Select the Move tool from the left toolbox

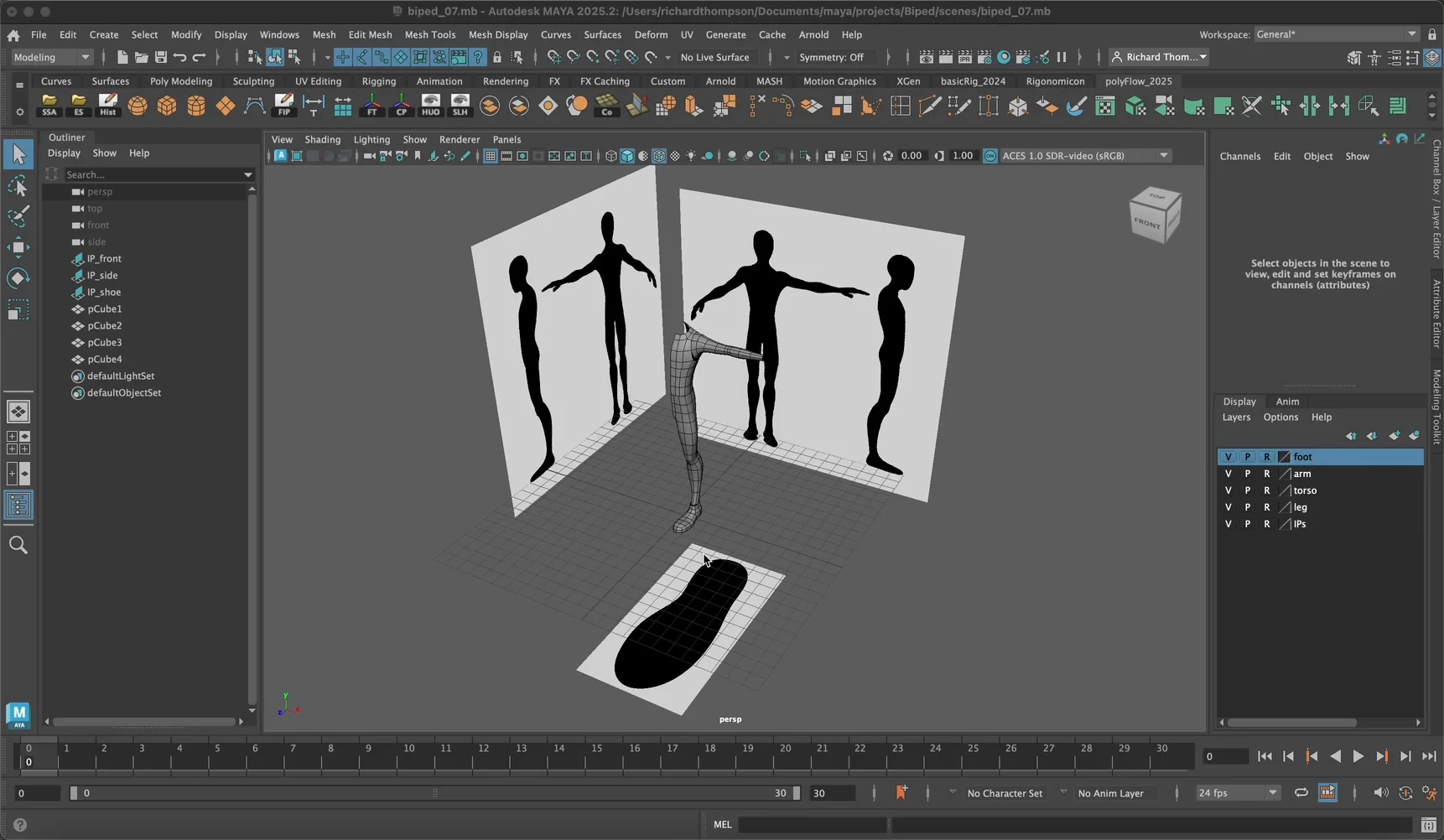tap(18, 246)
